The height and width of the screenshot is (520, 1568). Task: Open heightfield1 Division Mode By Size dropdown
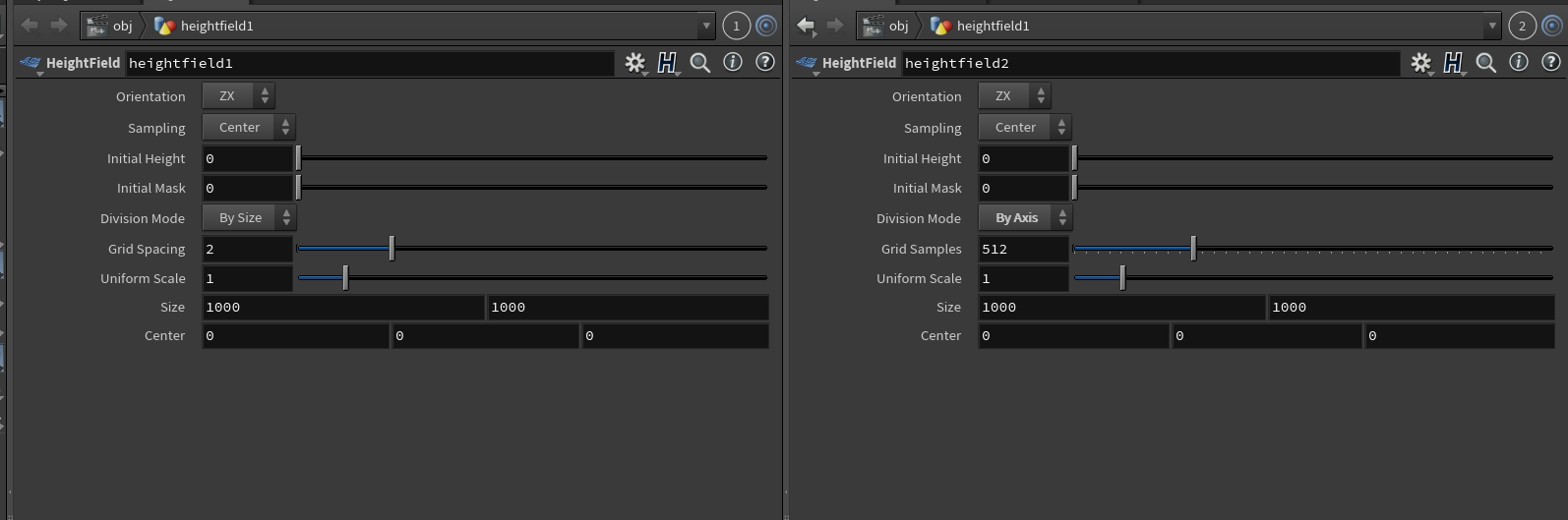249,217
